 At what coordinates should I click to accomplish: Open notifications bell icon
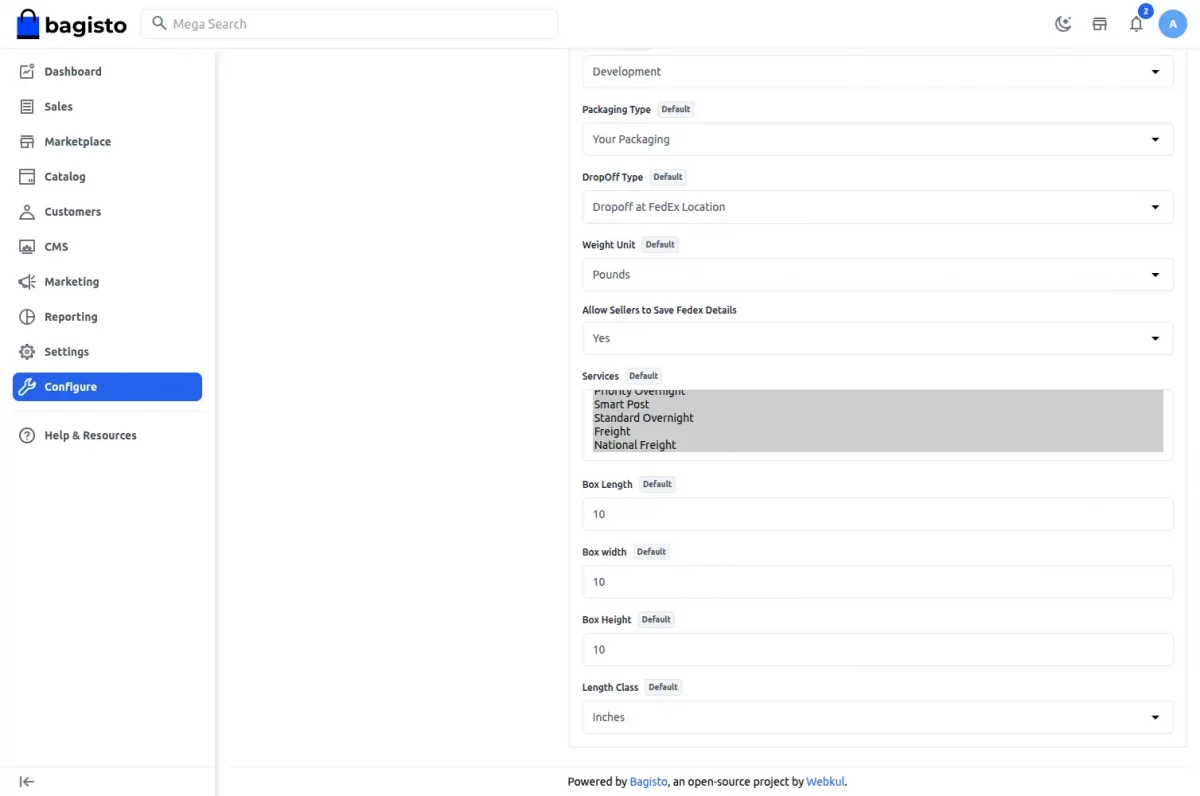pos(1136,24)
